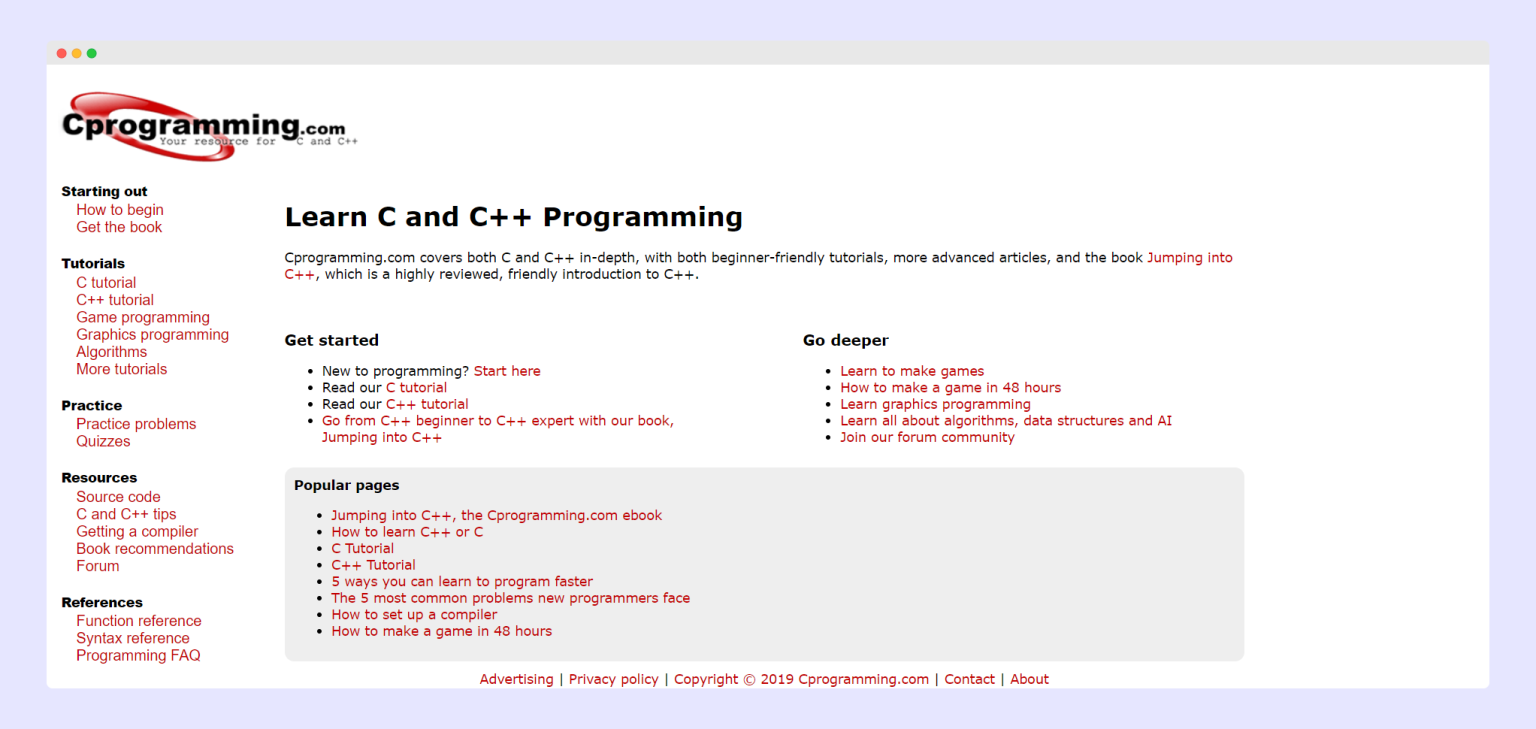
Task: Open 5 ways you can learn faster
Action: pyautogui.click(x=462, y=581)
